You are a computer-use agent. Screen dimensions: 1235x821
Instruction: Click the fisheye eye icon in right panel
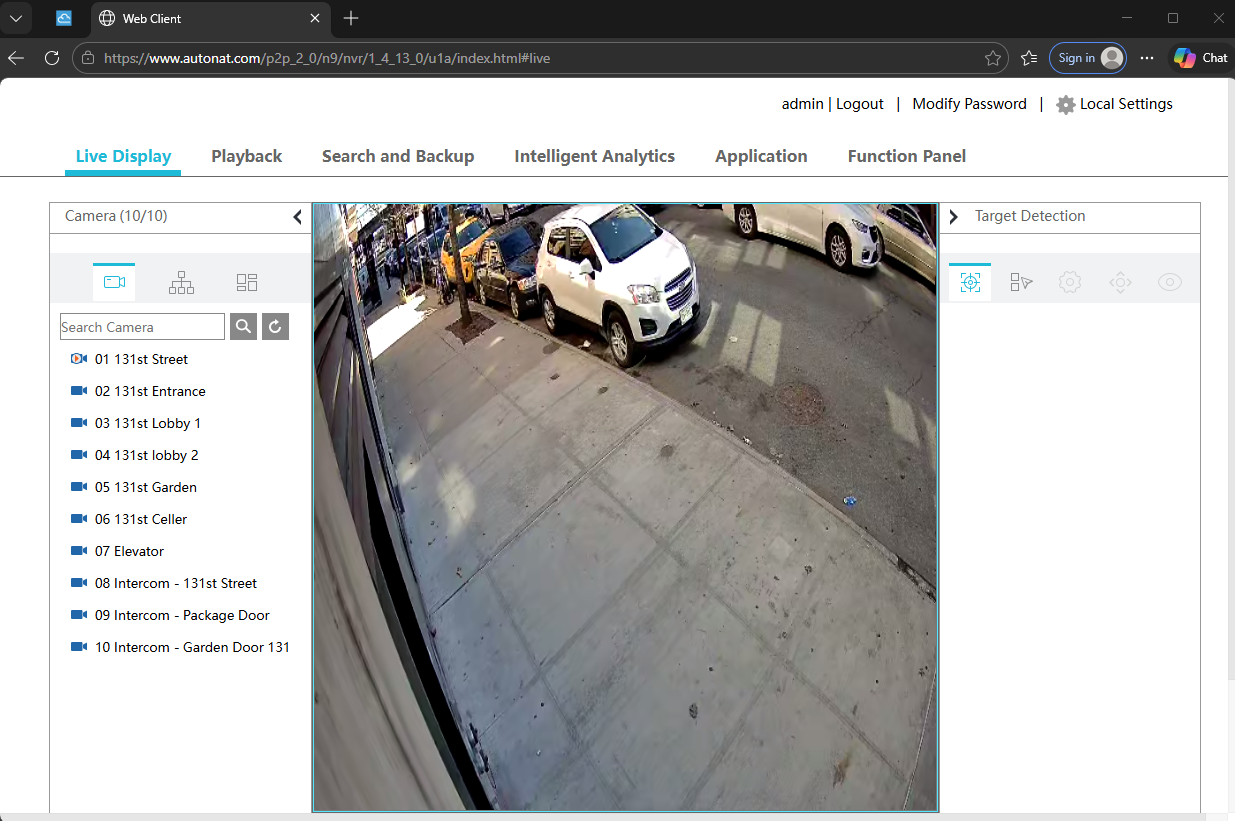[x=1170, y=281]
